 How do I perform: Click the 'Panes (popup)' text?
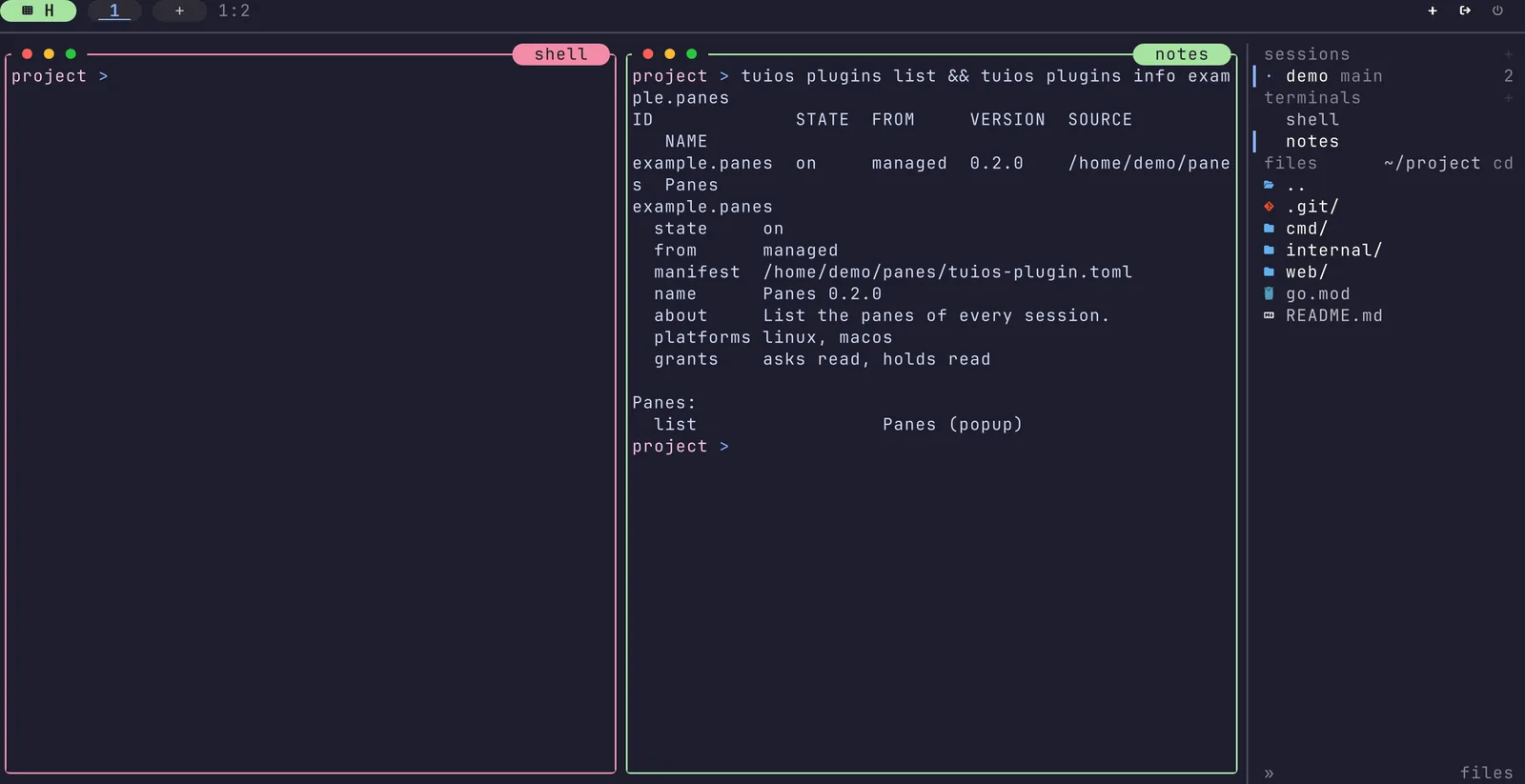point(952,425)
